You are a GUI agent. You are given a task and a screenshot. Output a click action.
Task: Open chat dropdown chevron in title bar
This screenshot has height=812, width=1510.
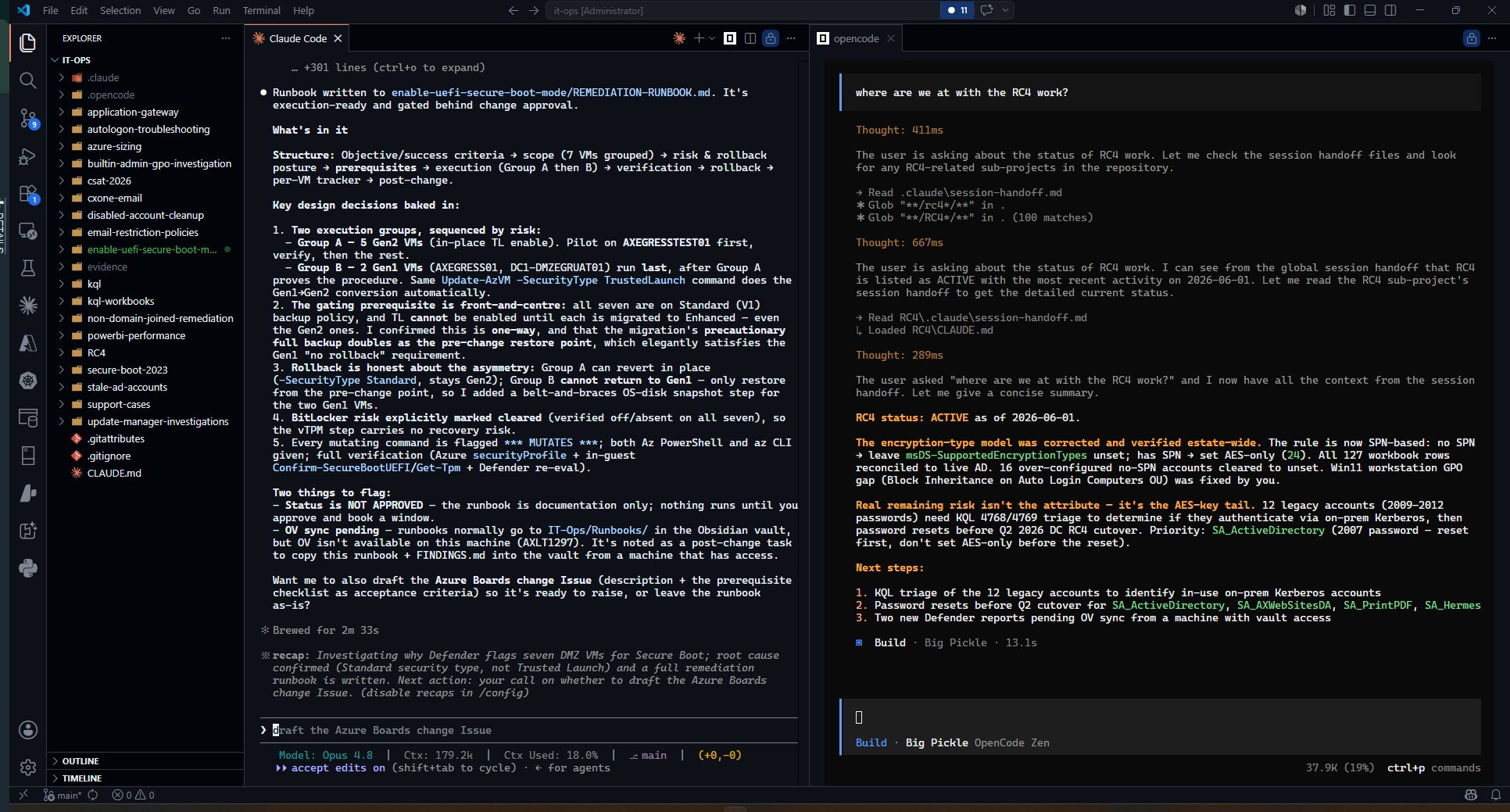(1006, 10)
